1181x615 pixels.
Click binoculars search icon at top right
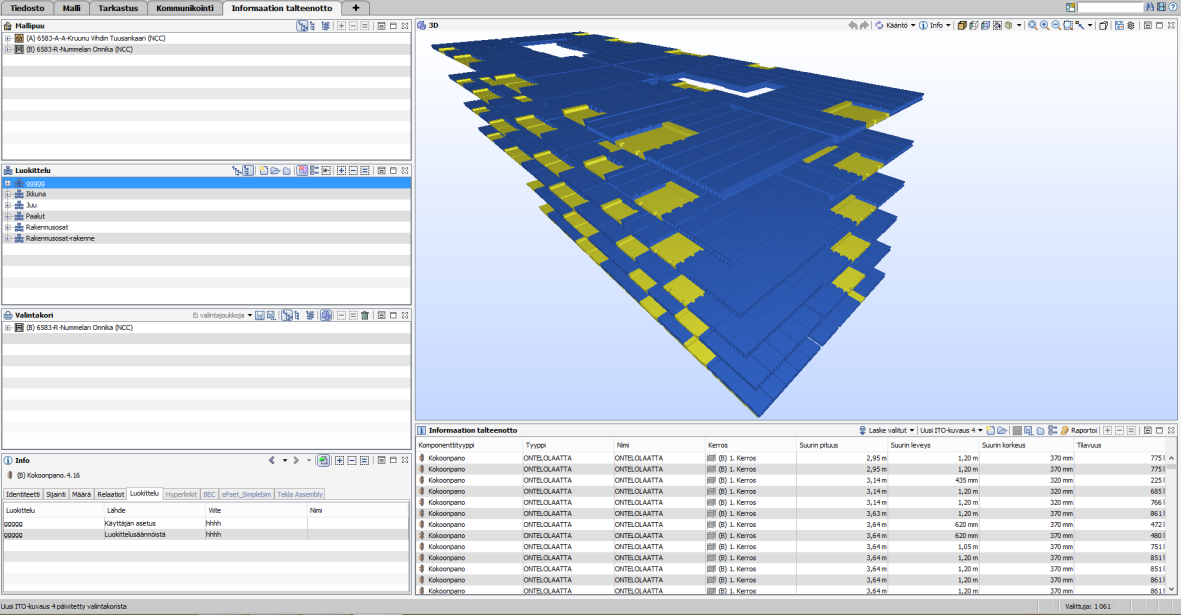pyautogui.click(x=1149, y=7)
